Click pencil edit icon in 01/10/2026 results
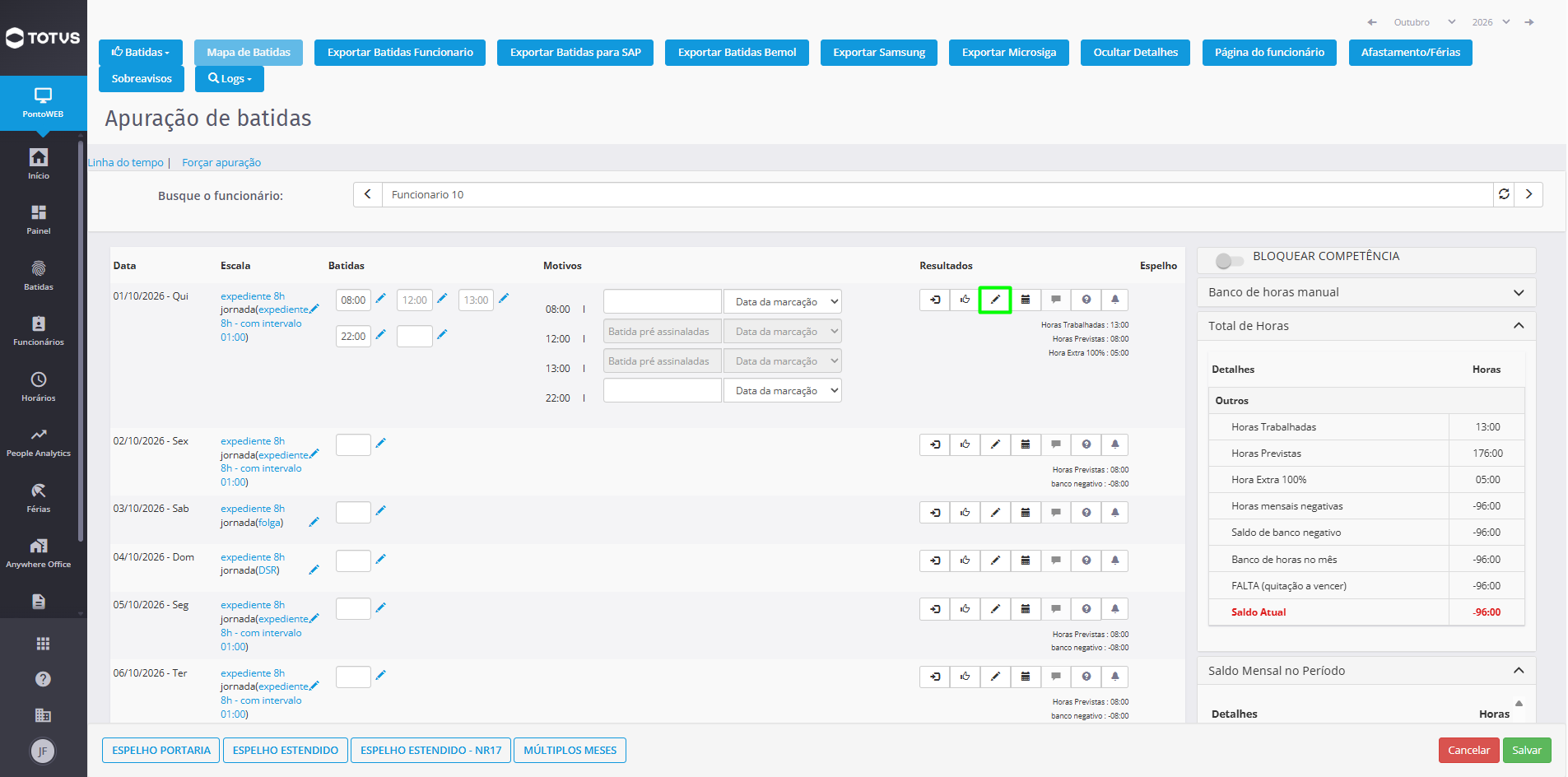 coord(995,300)
